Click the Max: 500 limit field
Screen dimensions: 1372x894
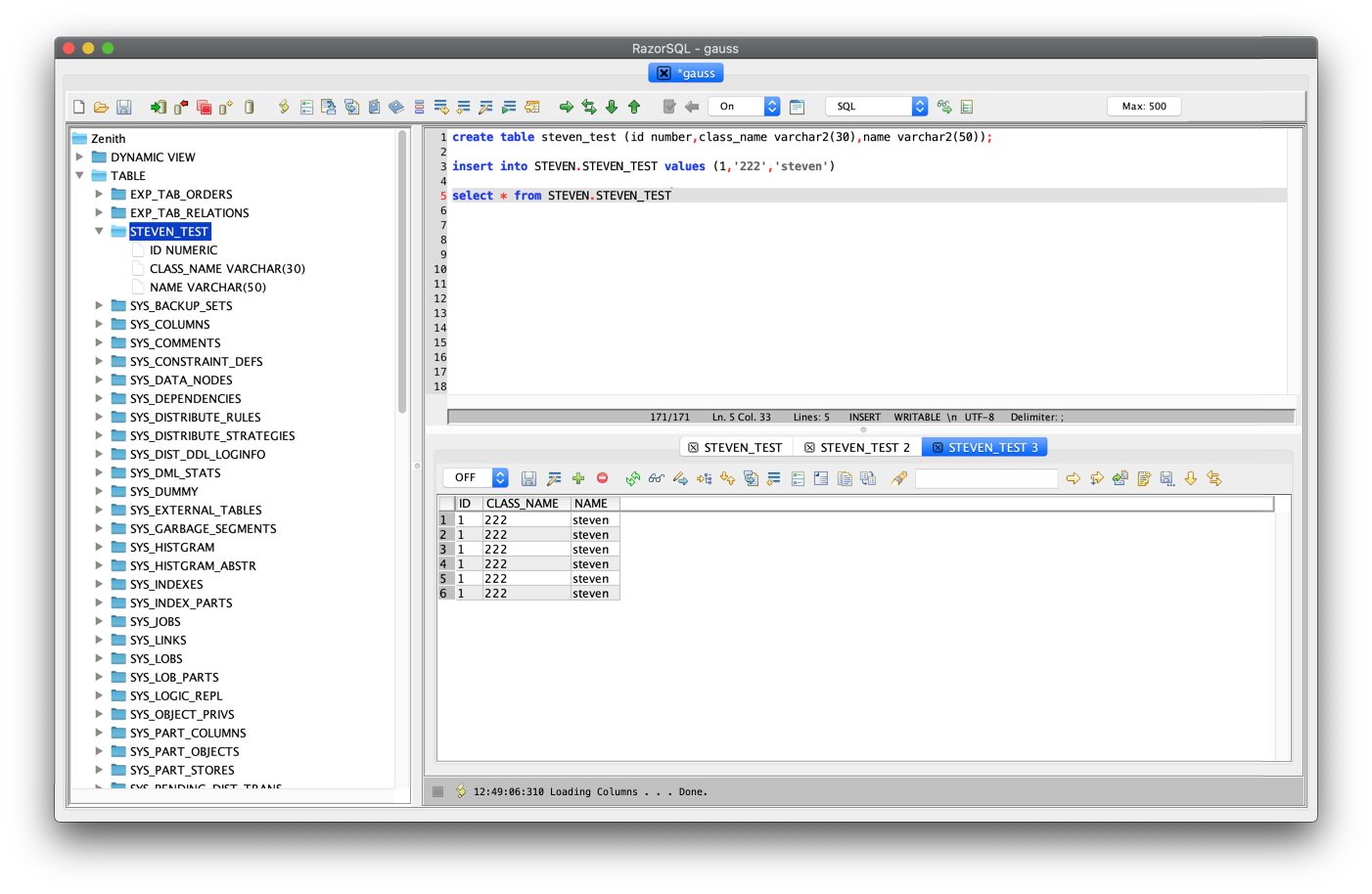(x=1143, y=106)
